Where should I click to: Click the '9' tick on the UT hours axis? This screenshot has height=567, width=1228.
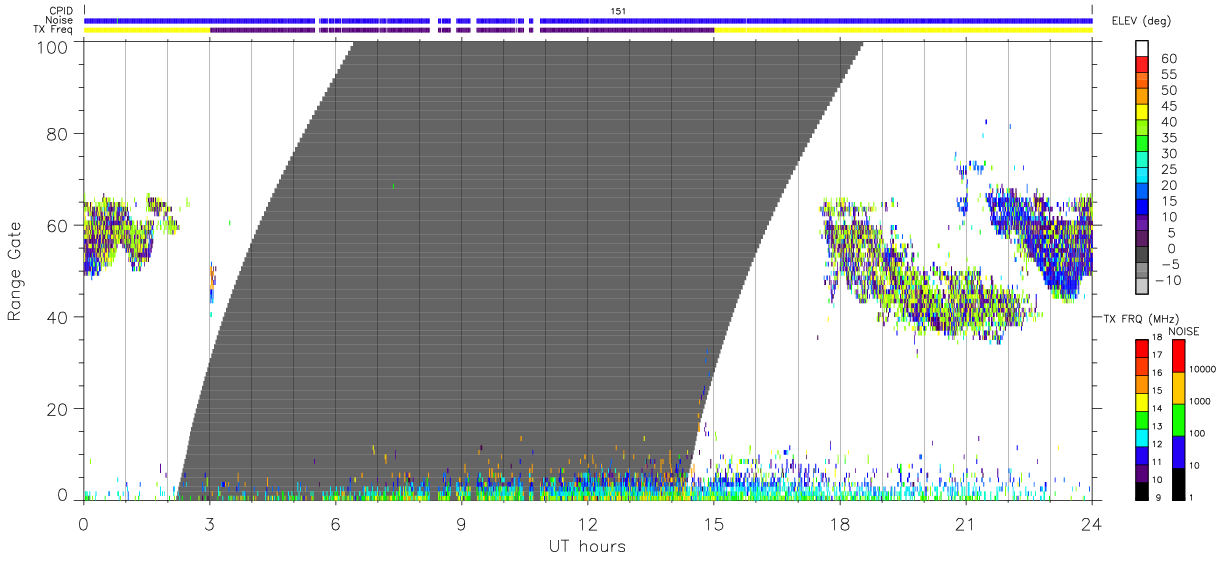click(461, 523)
